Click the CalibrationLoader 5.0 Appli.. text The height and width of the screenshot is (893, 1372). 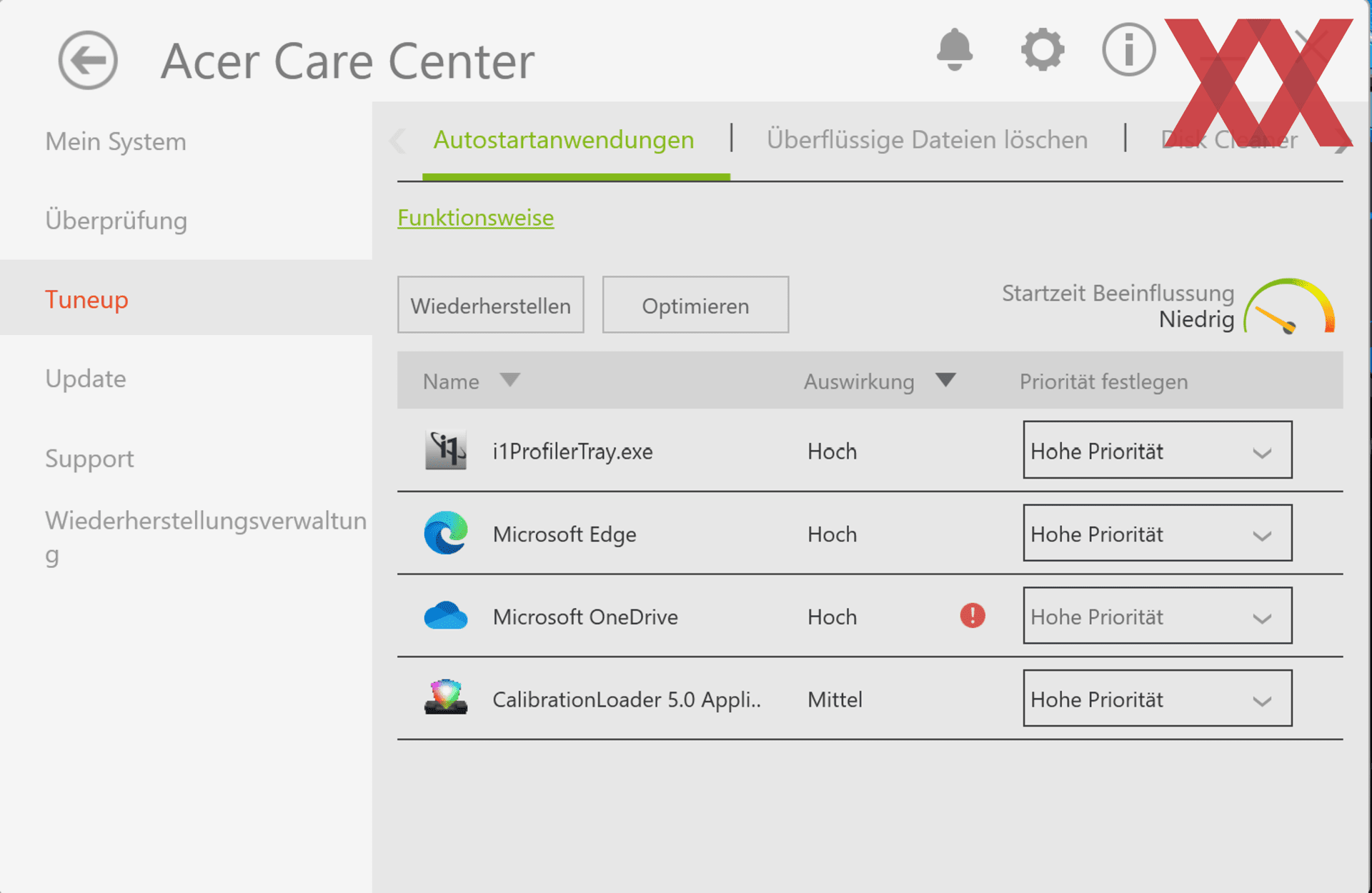click(627, 699)
